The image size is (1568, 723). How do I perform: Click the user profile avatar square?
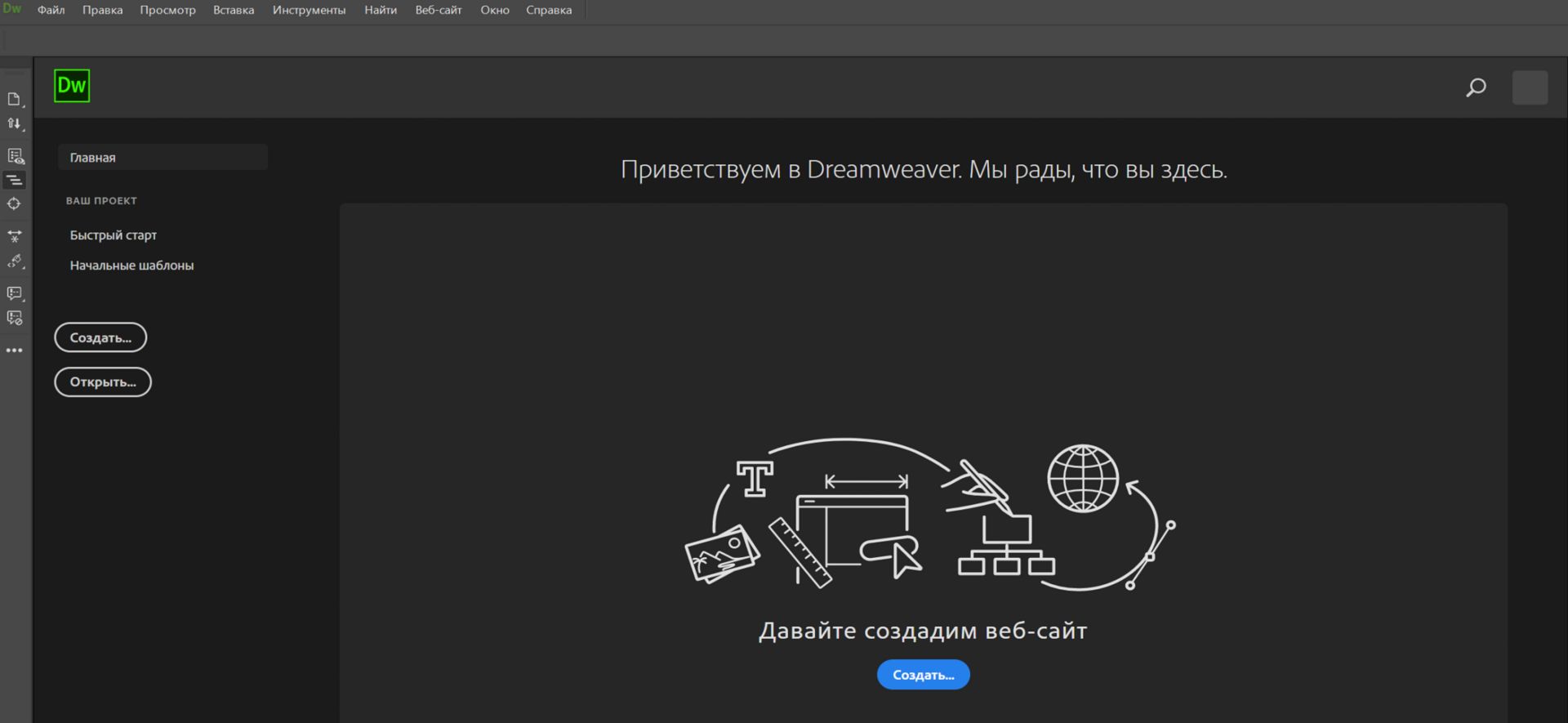coord(1530,87)
